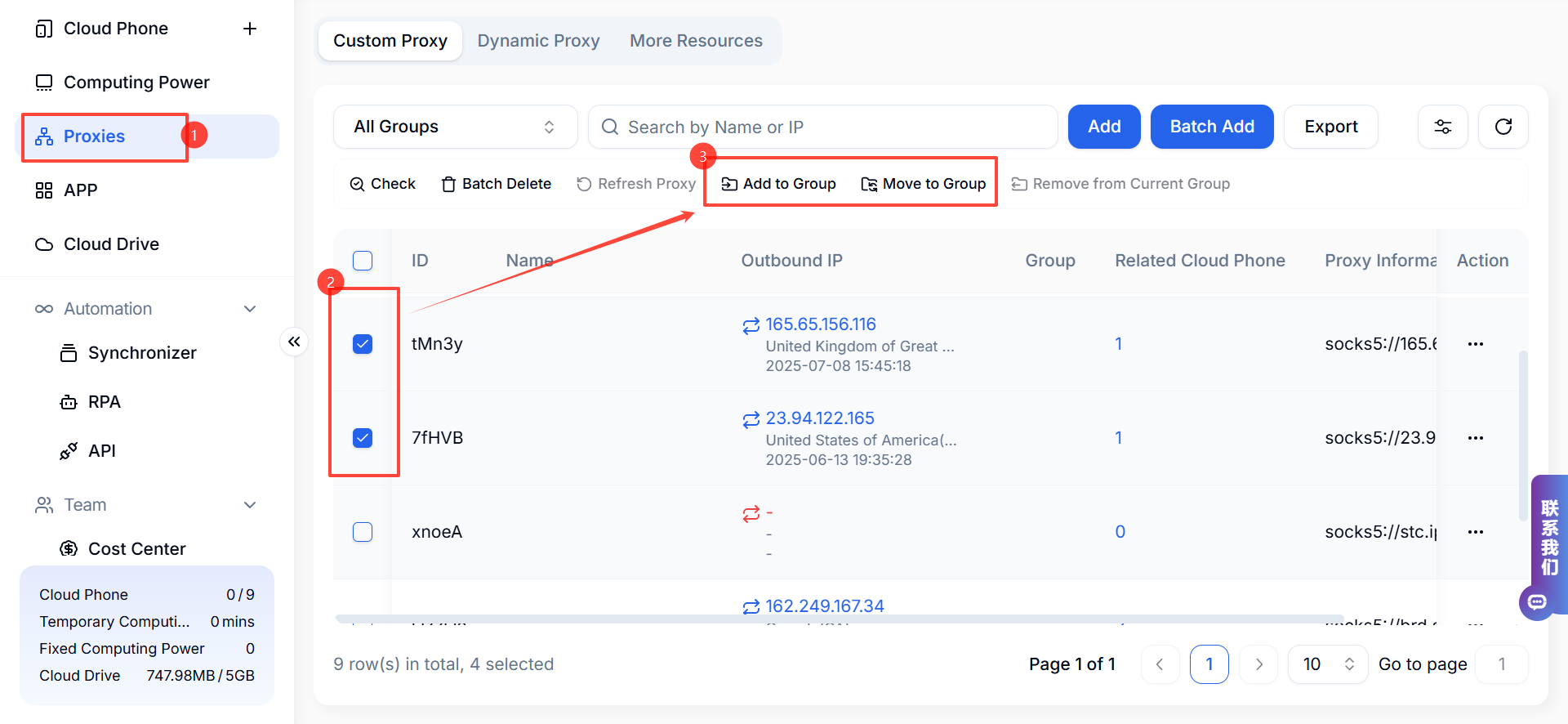Open Synchronizer in the sidebar
Screen dimensions: 1568x724
tap(142, 353)
